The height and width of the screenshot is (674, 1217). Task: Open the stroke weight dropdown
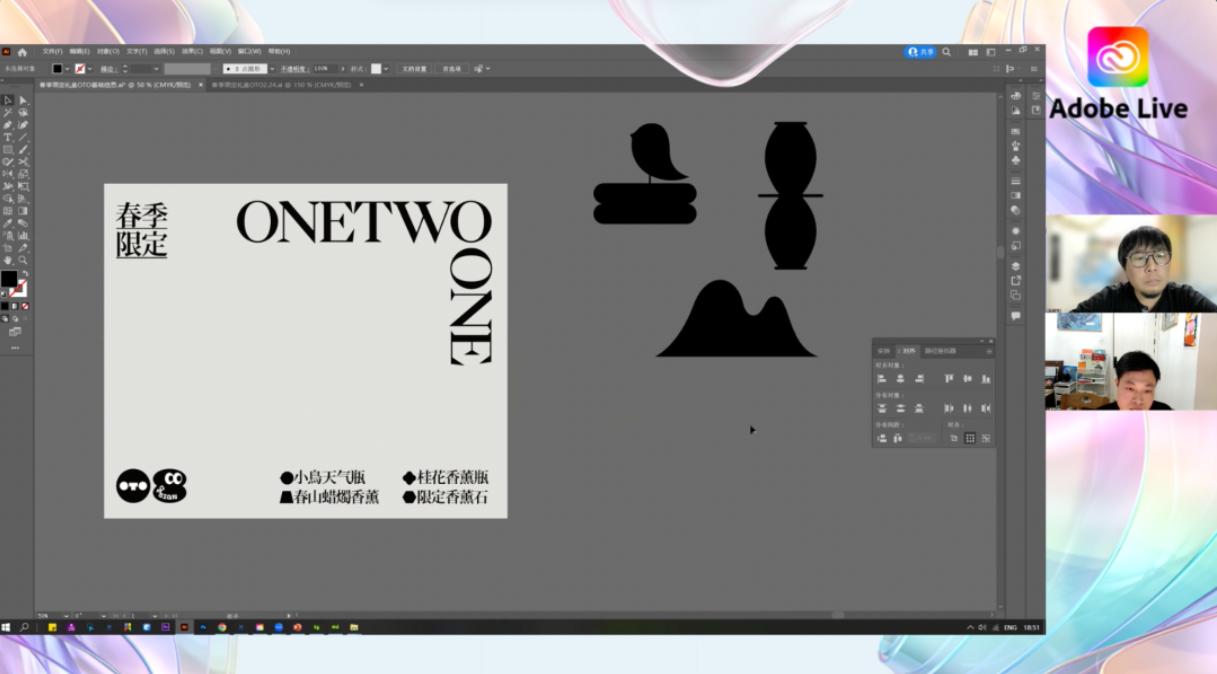pos(156,69)
